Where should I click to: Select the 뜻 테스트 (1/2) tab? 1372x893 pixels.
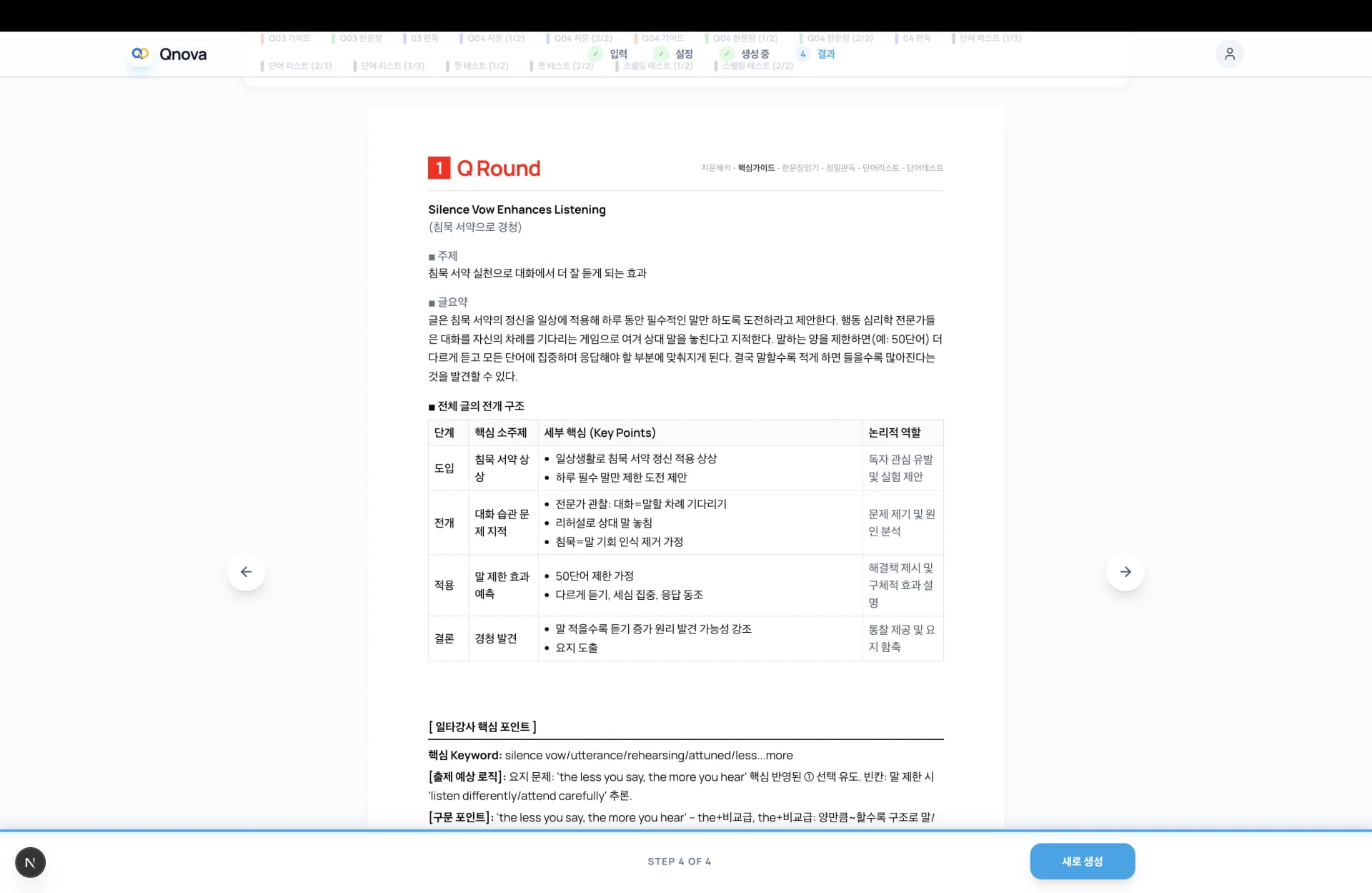[480, 66]
